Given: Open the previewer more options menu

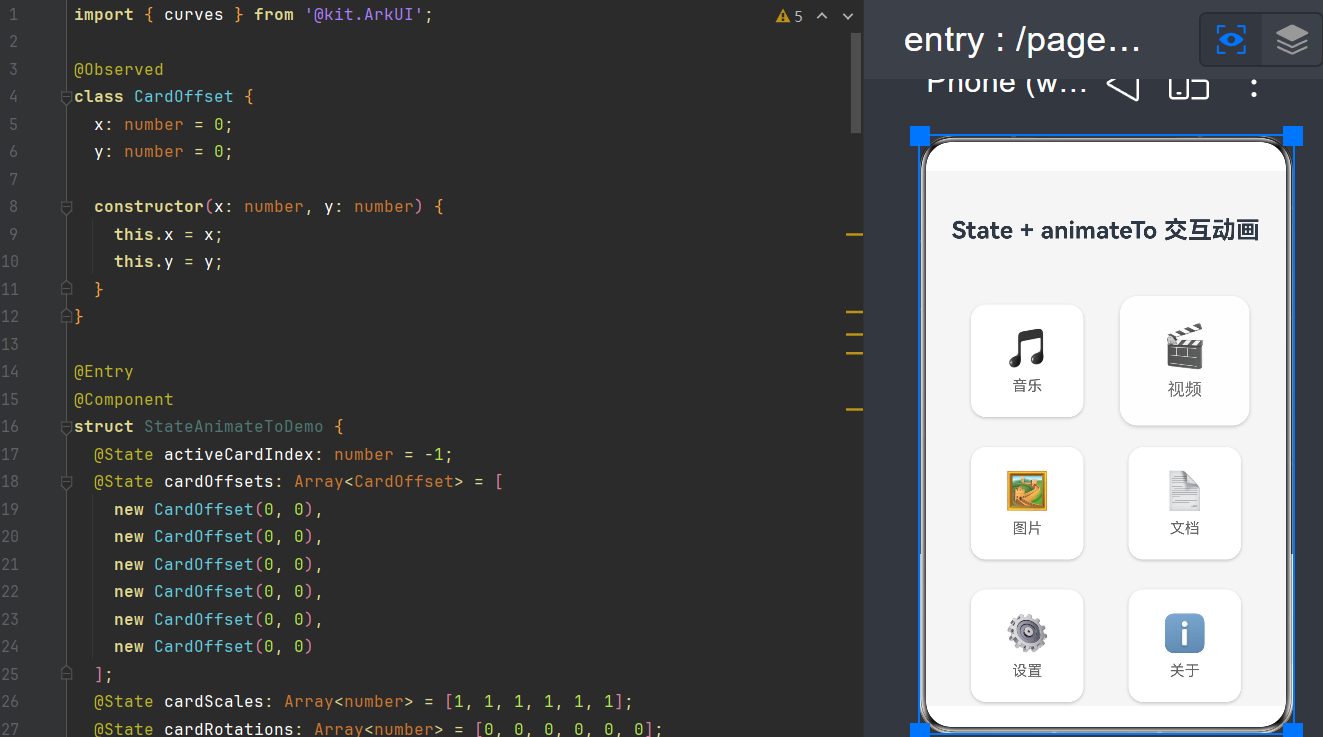Looking at the screenshot, I should click(1253, 86).
